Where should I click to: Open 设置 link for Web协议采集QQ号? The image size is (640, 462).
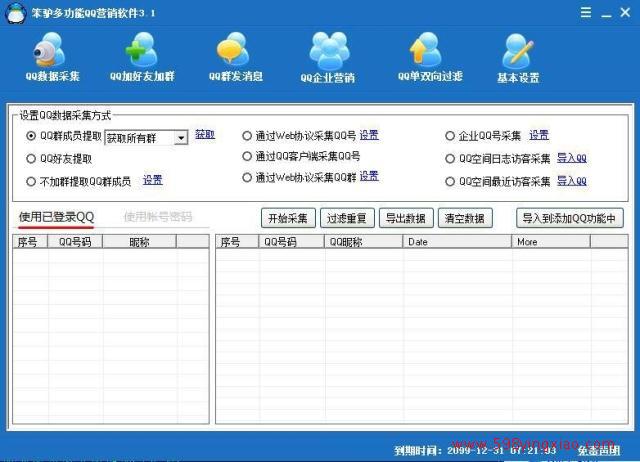pyautogui.click(x=369, y=135)
